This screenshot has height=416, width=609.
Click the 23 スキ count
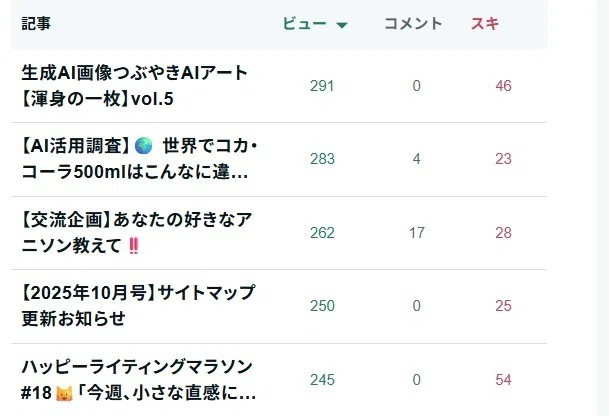pos(503,159)
